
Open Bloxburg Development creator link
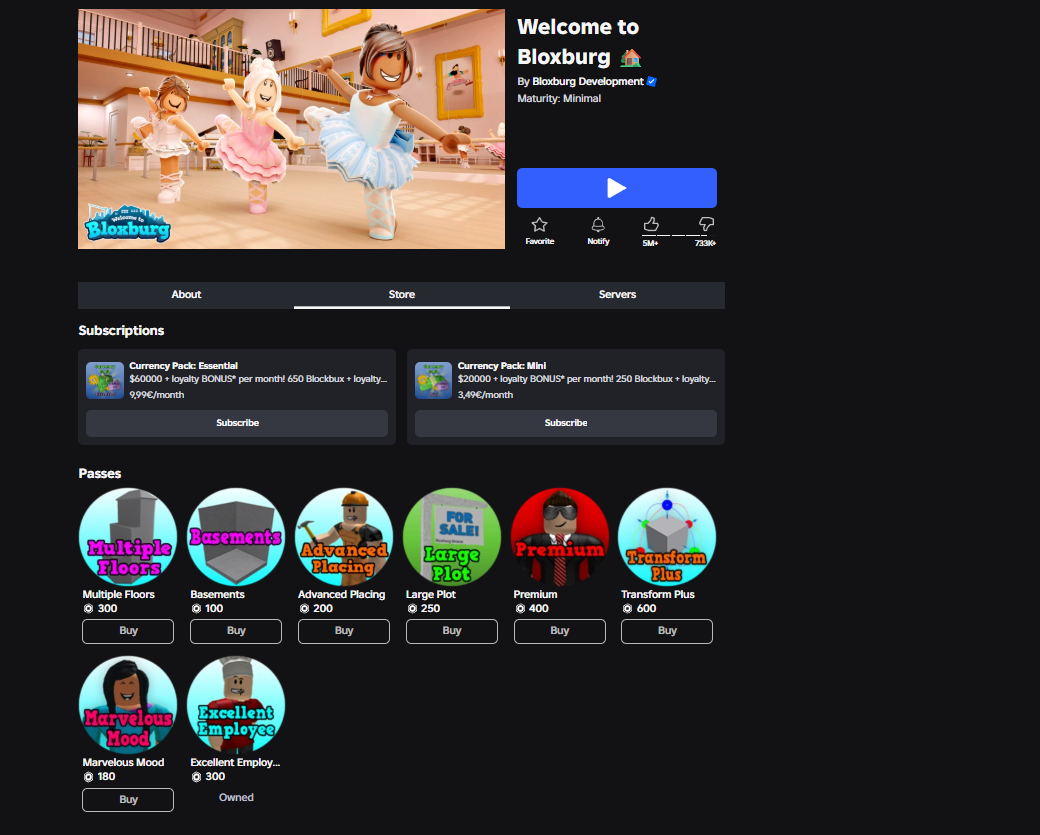click(x=588, y=82)
